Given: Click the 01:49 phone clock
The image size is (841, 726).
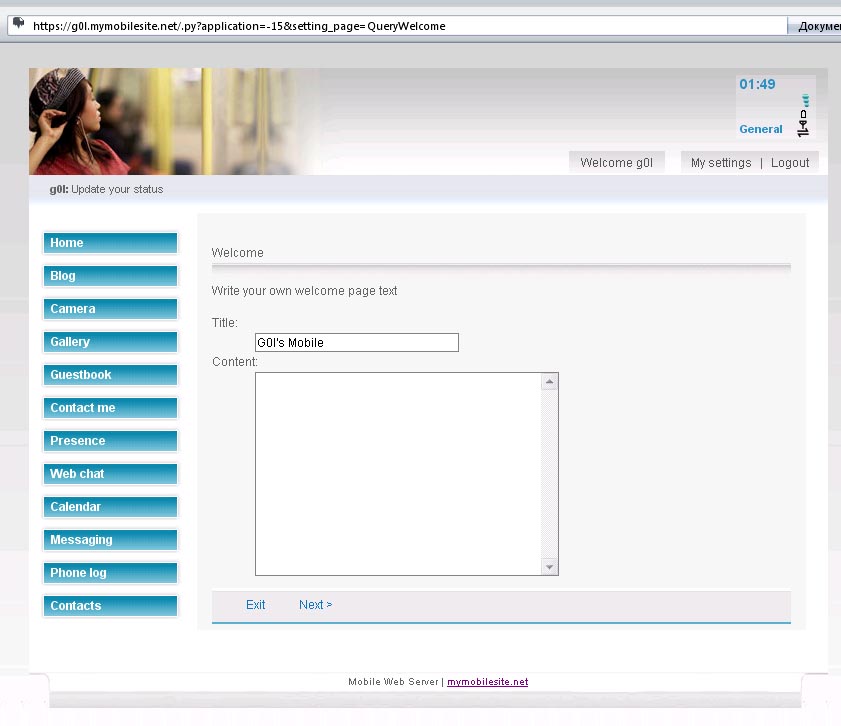Looking at the screenshot, I should [757, 84].
